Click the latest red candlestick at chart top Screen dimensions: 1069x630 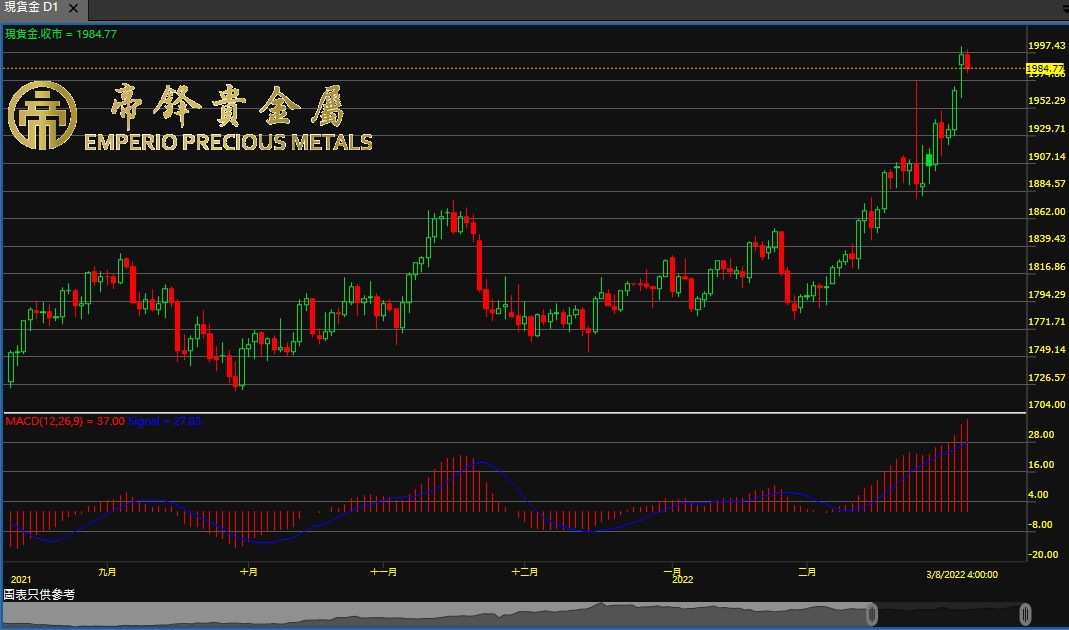click(x=967, y=61)
